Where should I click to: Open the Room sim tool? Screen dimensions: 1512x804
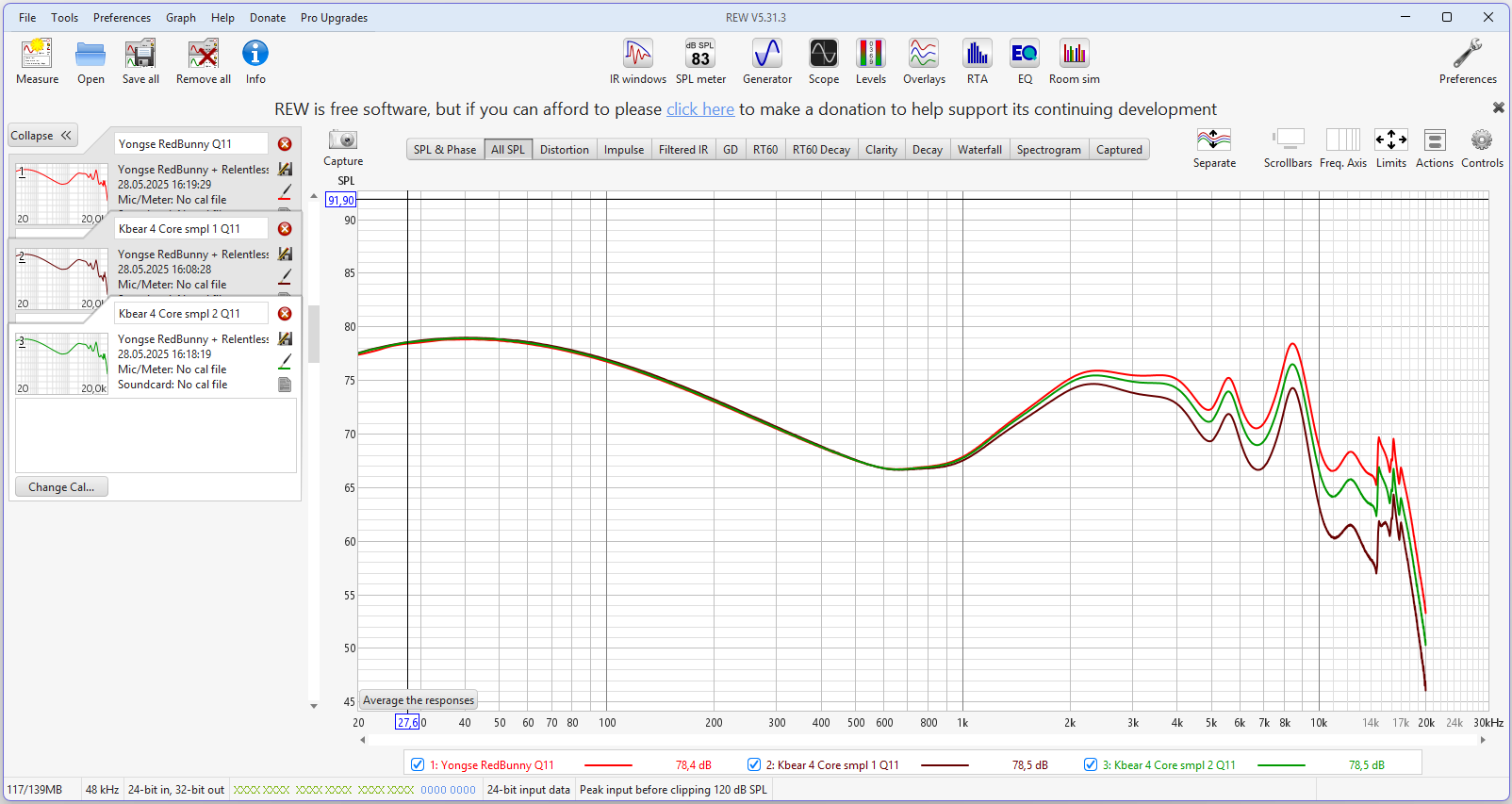[x=1074, y=62]
